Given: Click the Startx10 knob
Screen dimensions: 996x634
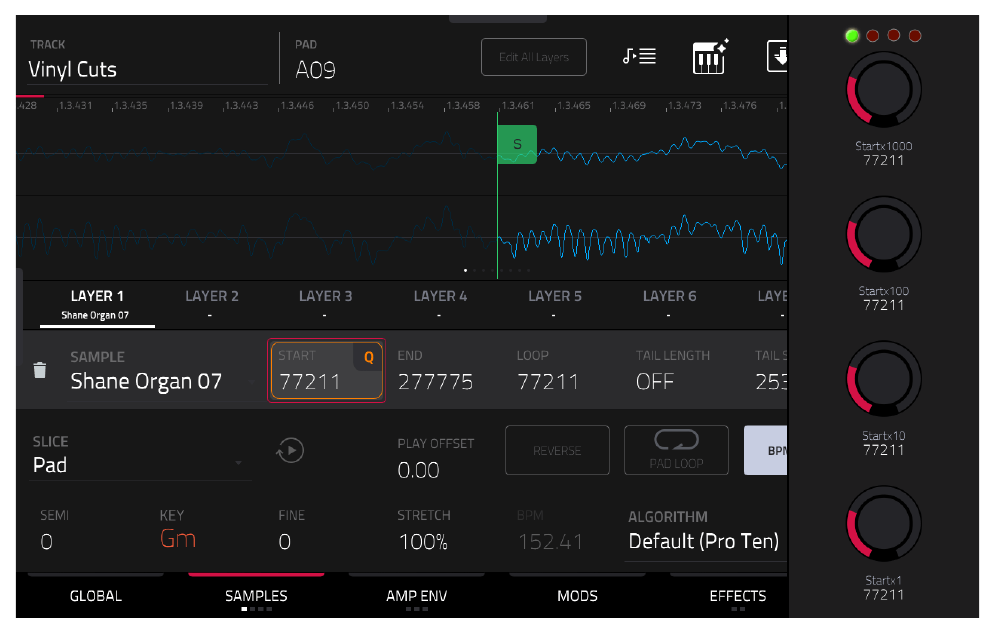Looking at the screenshot, I should point(884,379).
